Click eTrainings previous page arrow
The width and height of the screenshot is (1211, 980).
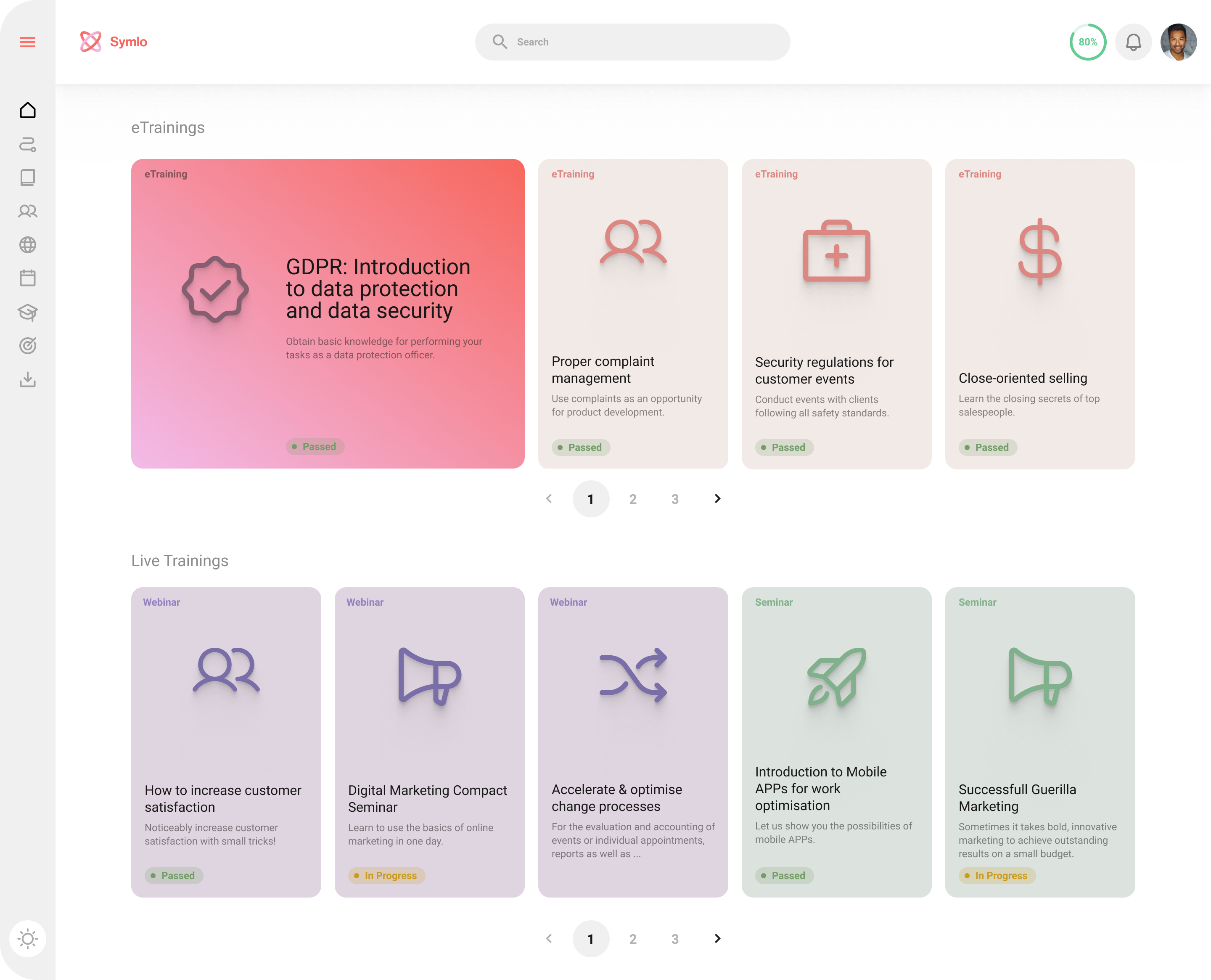(x=549, y=498)
